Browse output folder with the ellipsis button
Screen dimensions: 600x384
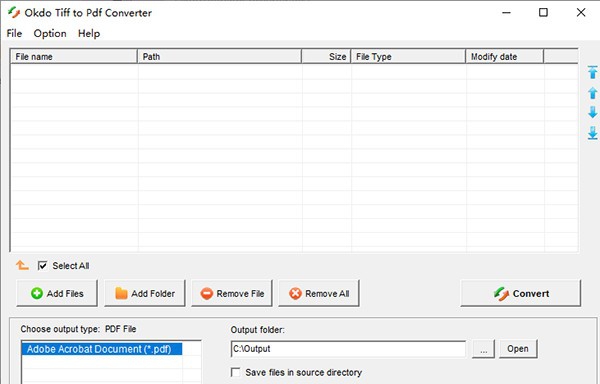click(x=483, y=349)
